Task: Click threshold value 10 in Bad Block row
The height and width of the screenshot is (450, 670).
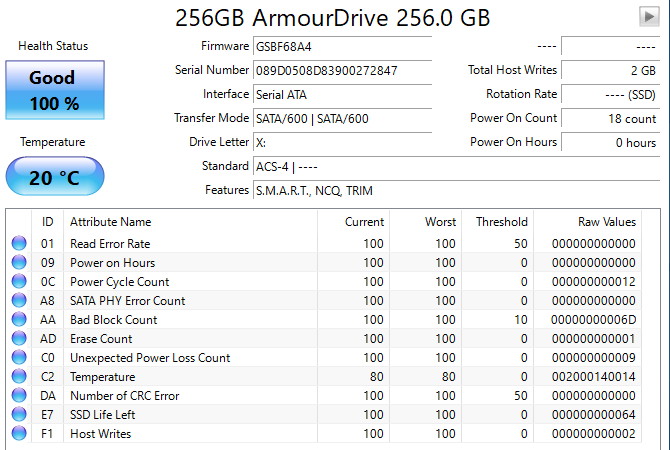Action: pos(520,320)
